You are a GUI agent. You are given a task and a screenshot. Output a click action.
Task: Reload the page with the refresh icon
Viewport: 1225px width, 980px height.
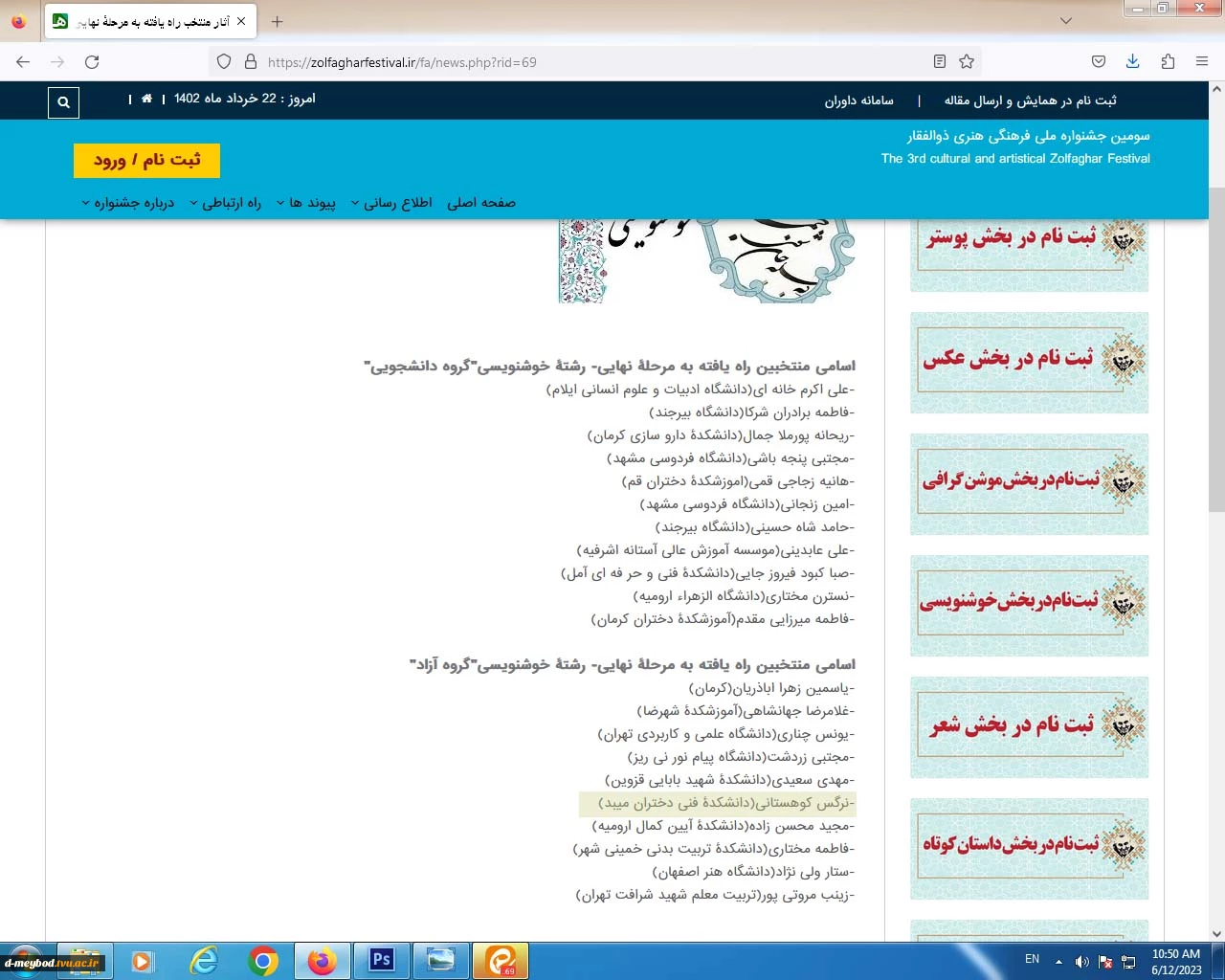click(92, 61)
